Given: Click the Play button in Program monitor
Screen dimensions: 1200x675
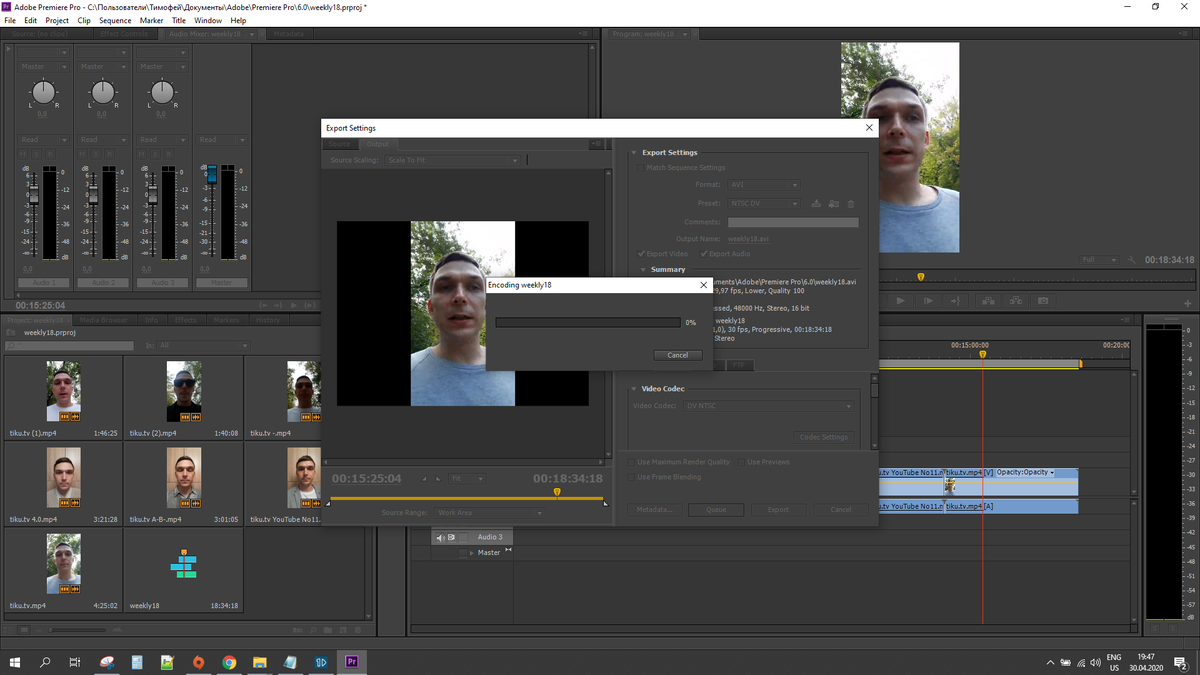Looking at the screenshot, I should (900, 300).
